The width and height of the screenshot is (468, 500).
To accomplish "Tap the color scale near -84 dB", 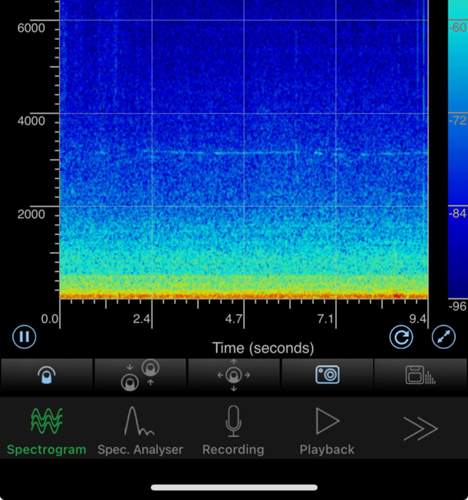I will (458, 213).
